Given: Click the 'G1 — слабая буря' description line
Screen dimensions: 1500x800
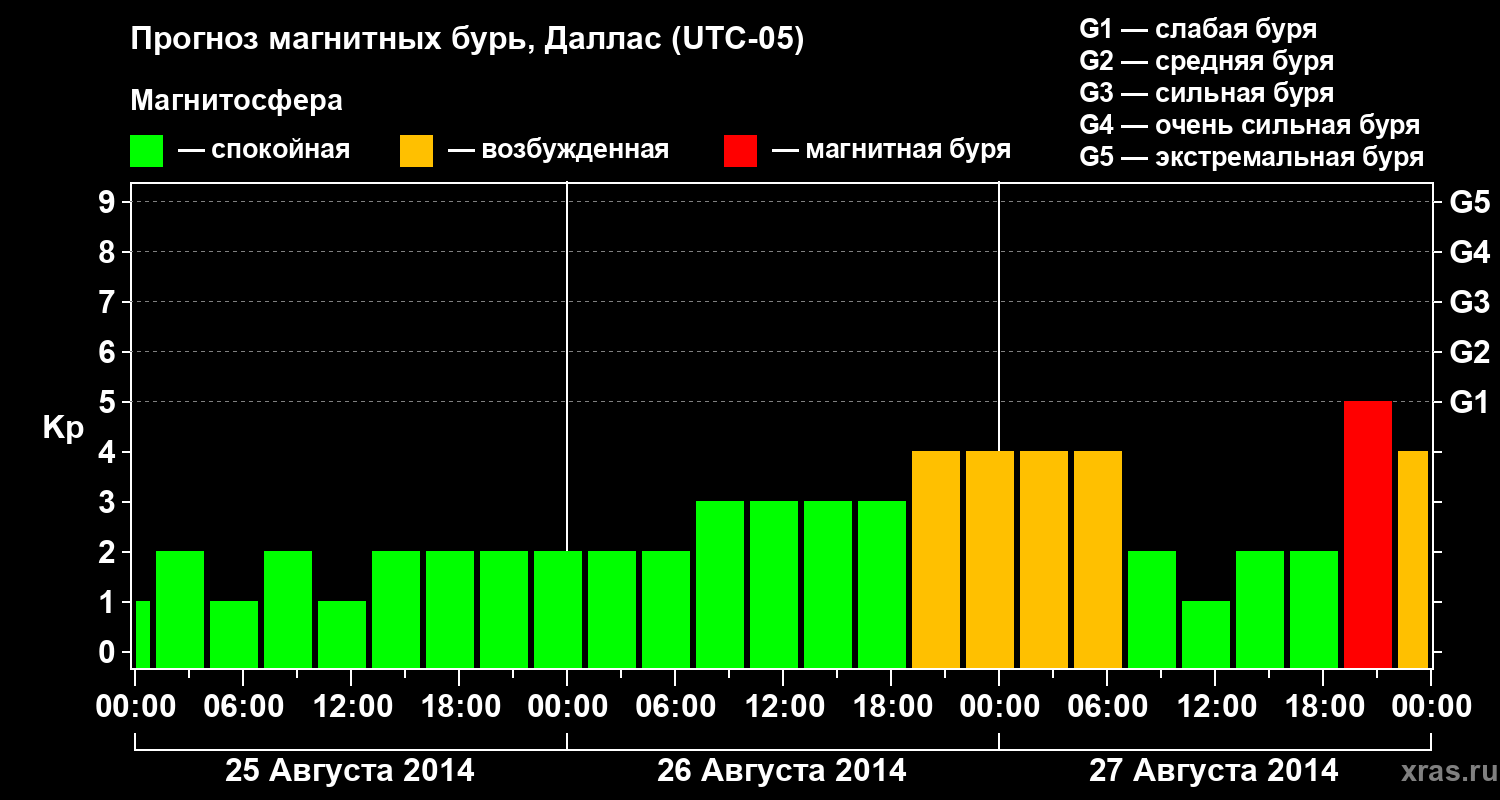Looking at the screenshot, I should 1198,29.
